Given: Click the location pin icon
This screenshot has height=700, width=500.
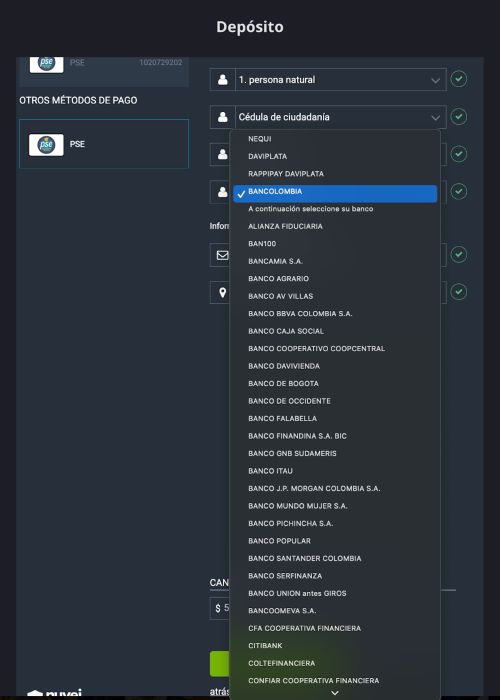Looking at the screenshot, I should (222, 292).
